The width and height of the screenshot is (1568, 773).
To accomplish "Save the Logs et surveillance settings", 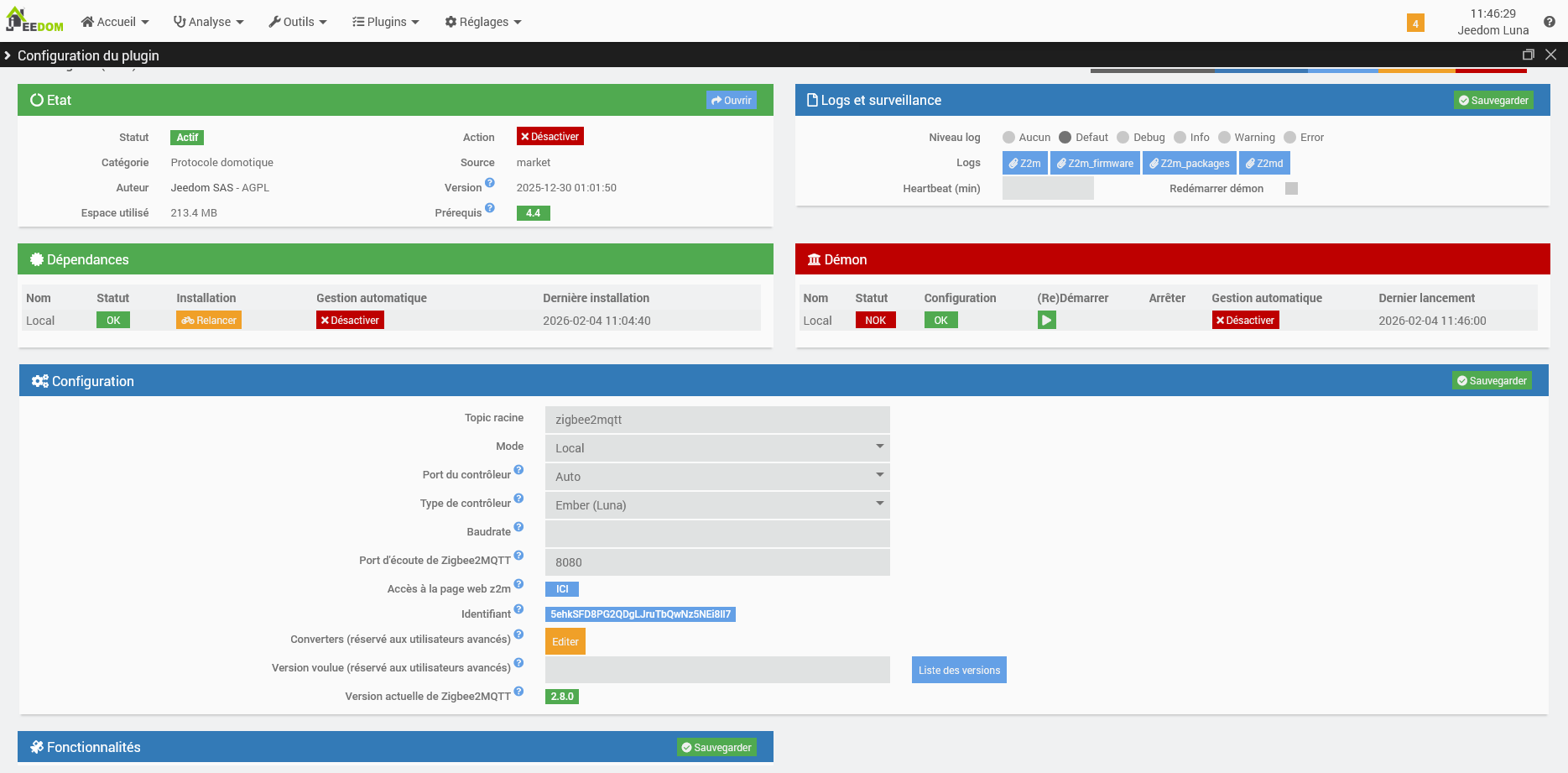I will click(x=1493, y=100).
